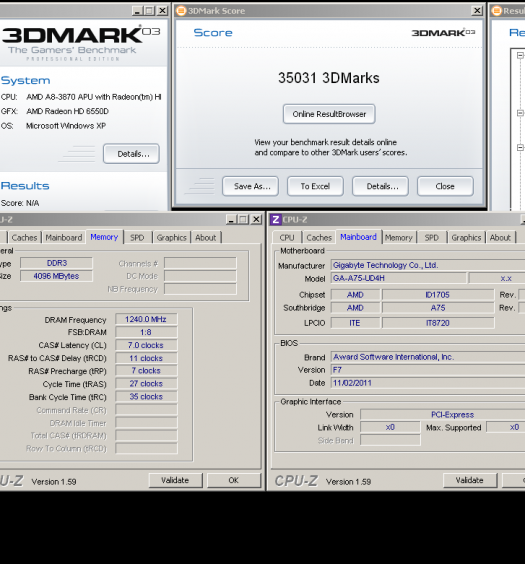This screenshot has width=525, height=564.
Task: Minimize the left CPU-Z window
Action: coord(232,219)
